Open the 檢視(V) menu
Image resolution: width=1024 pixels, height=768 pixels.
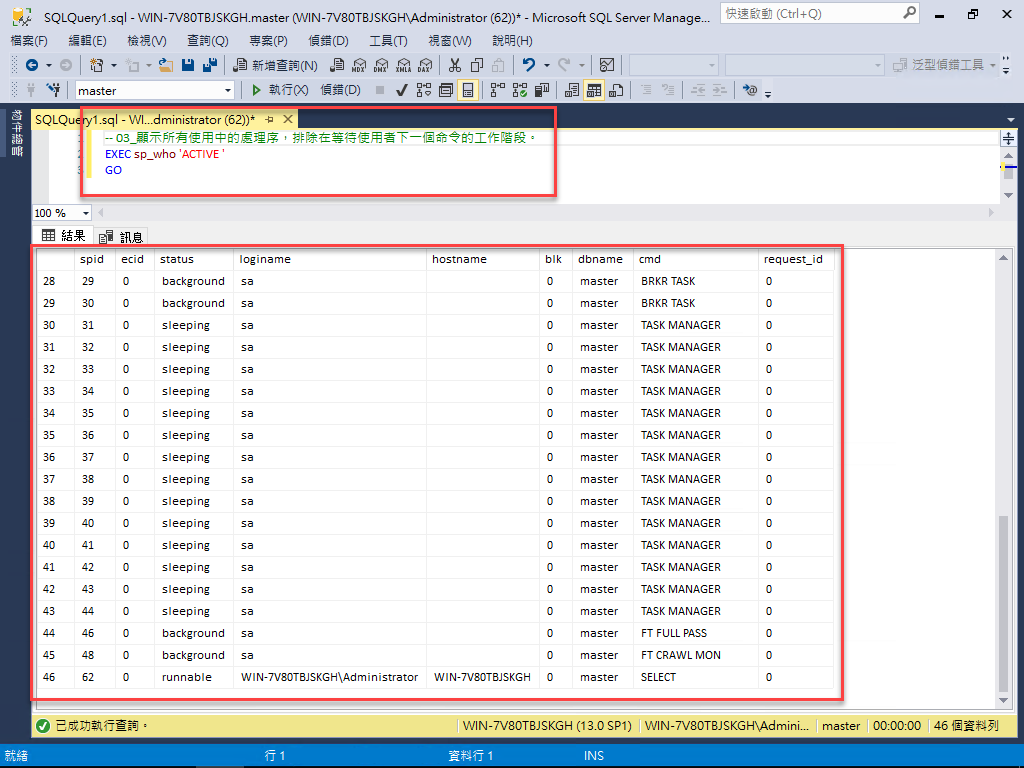click(147, 40)
